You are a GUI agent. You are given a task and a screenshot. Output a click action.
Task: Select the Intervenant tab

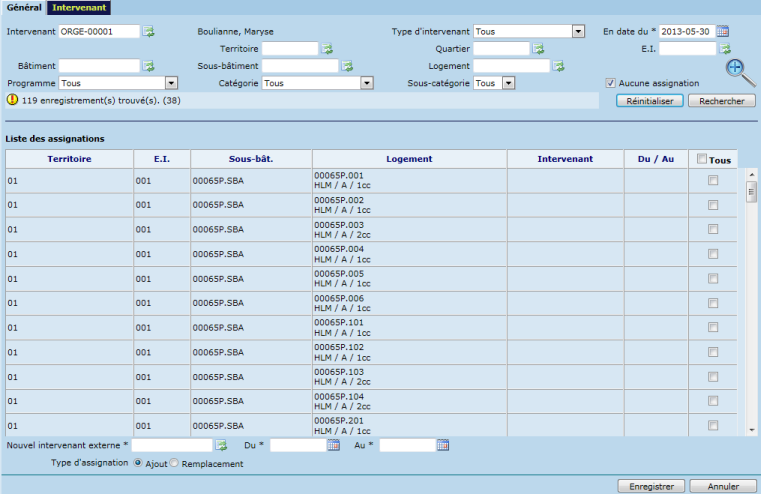[79, 7]
